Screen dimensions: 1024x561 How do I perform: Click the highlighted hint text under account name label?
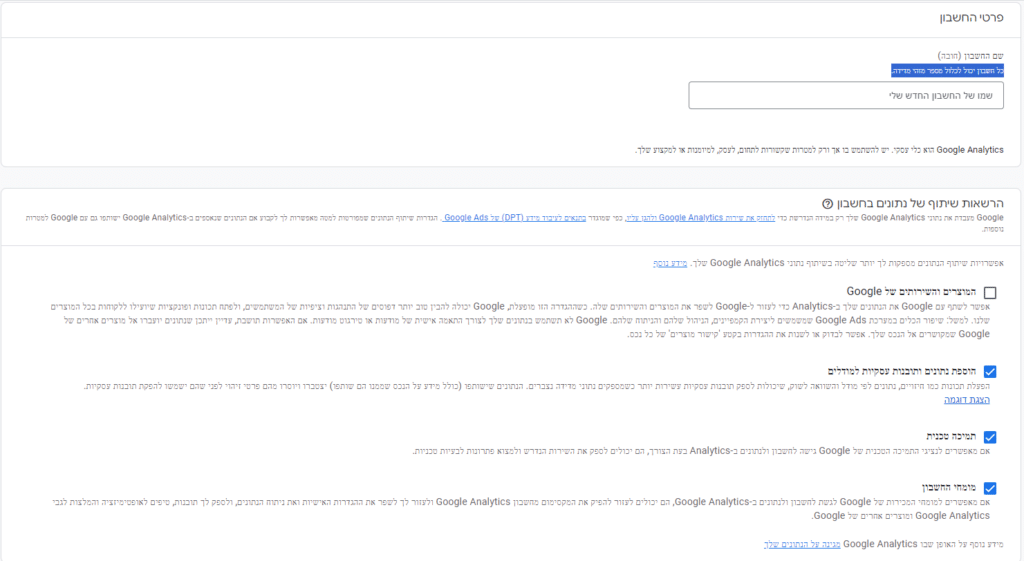pos(947,71)
